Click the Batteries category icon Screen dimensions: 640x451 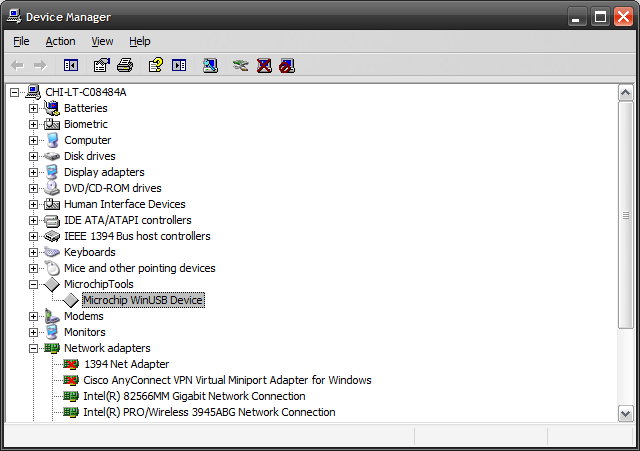pyautogui.click(x=52, y=108)
